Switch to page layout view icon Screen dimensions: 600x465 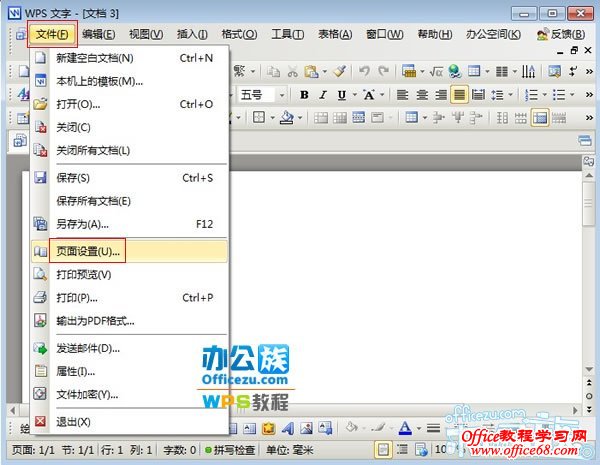[383, 449]
